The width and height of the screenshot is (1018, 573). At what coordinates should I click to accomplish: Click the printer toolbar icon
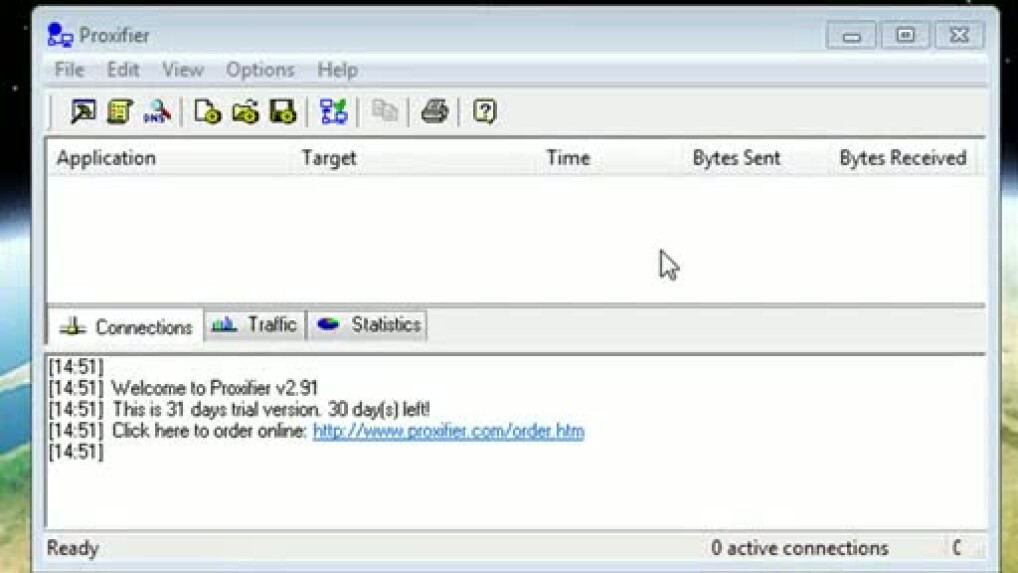pos(434,111)
